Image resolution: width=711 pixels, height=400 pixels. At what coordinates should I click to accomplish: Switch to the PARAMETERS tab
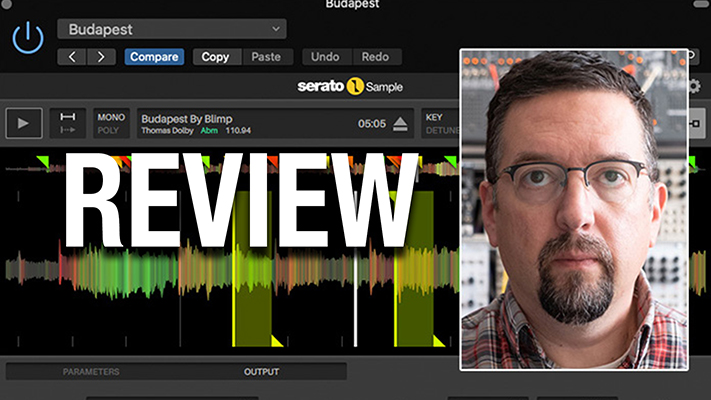coord(91,371)
